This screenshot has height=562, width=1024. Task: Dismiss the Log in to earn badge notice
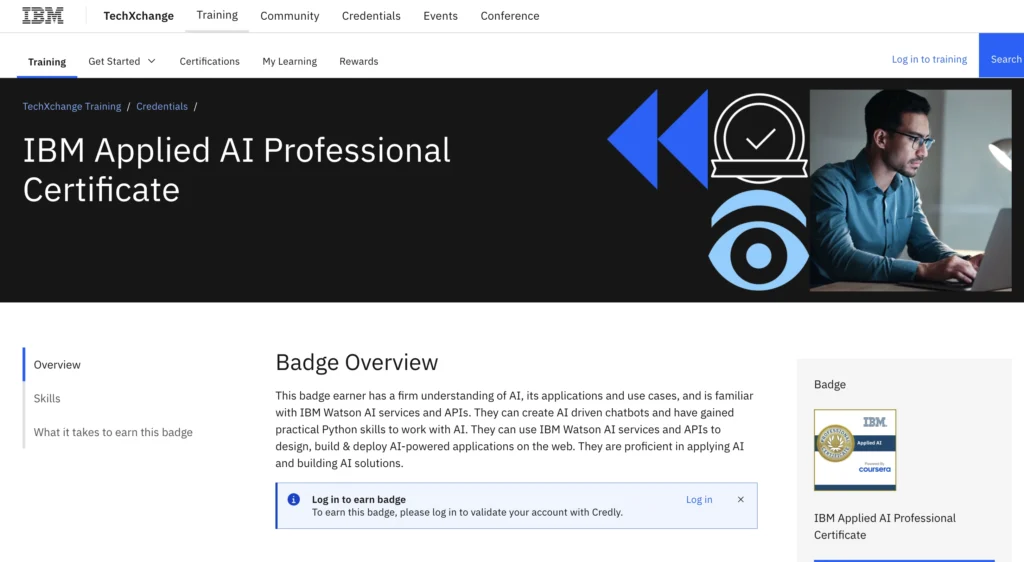pyautogui.click(x=741, y=499)
